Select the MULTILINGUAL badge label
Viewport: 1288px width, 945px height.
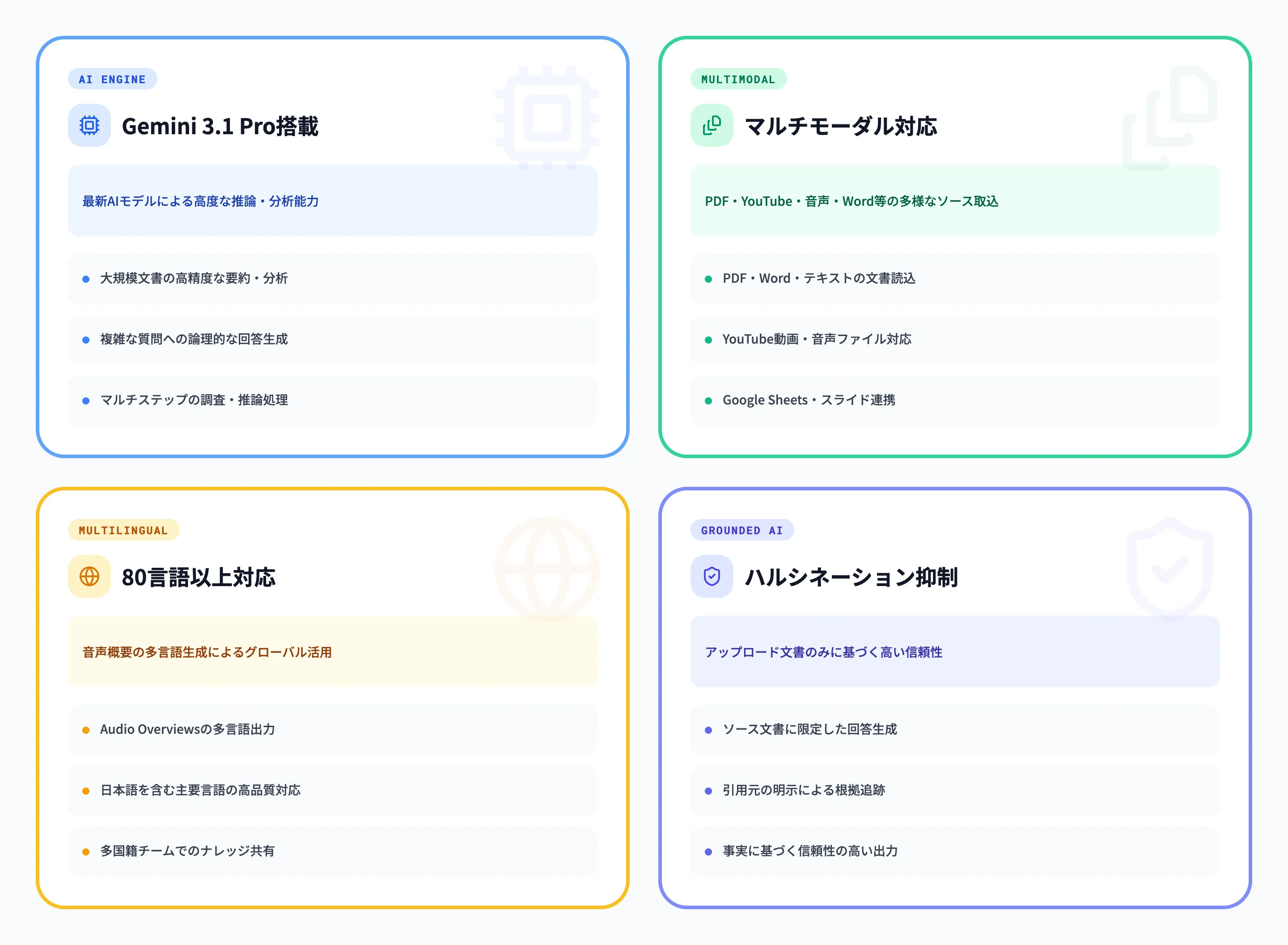coord(123,530)
